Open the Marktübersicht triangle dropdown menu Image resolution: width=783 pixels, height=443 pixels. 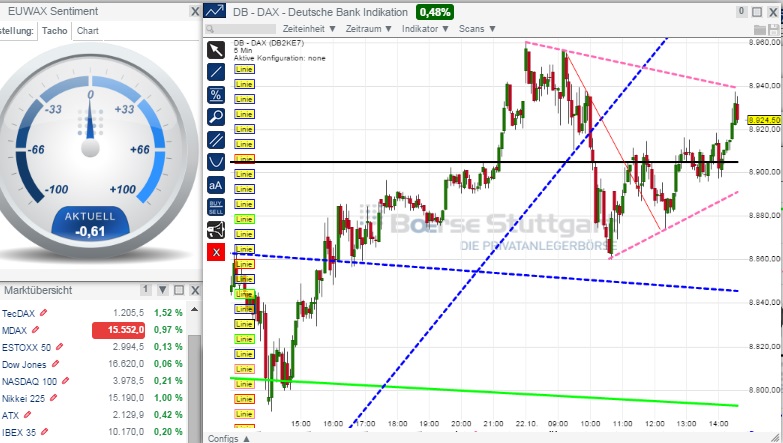click(162, 290)
